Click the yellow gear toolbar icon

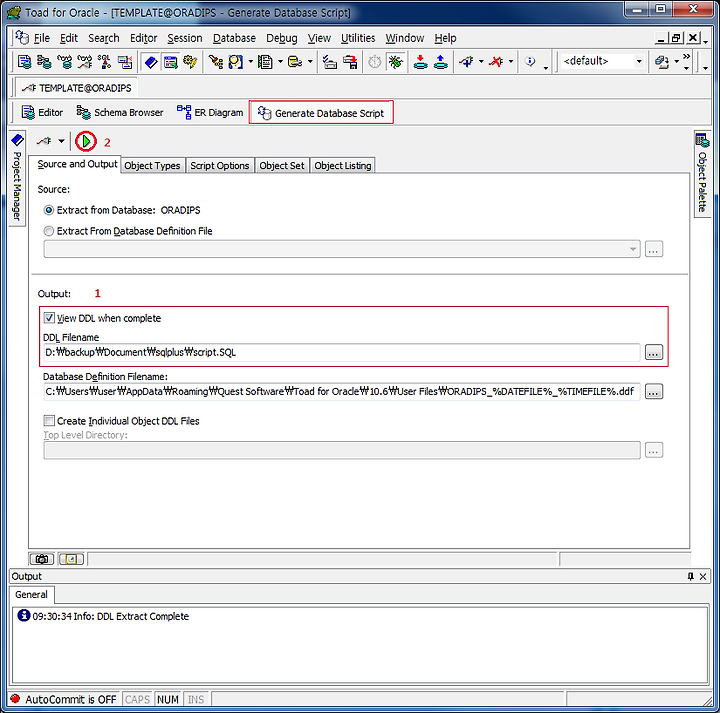[x=191, y=62]
